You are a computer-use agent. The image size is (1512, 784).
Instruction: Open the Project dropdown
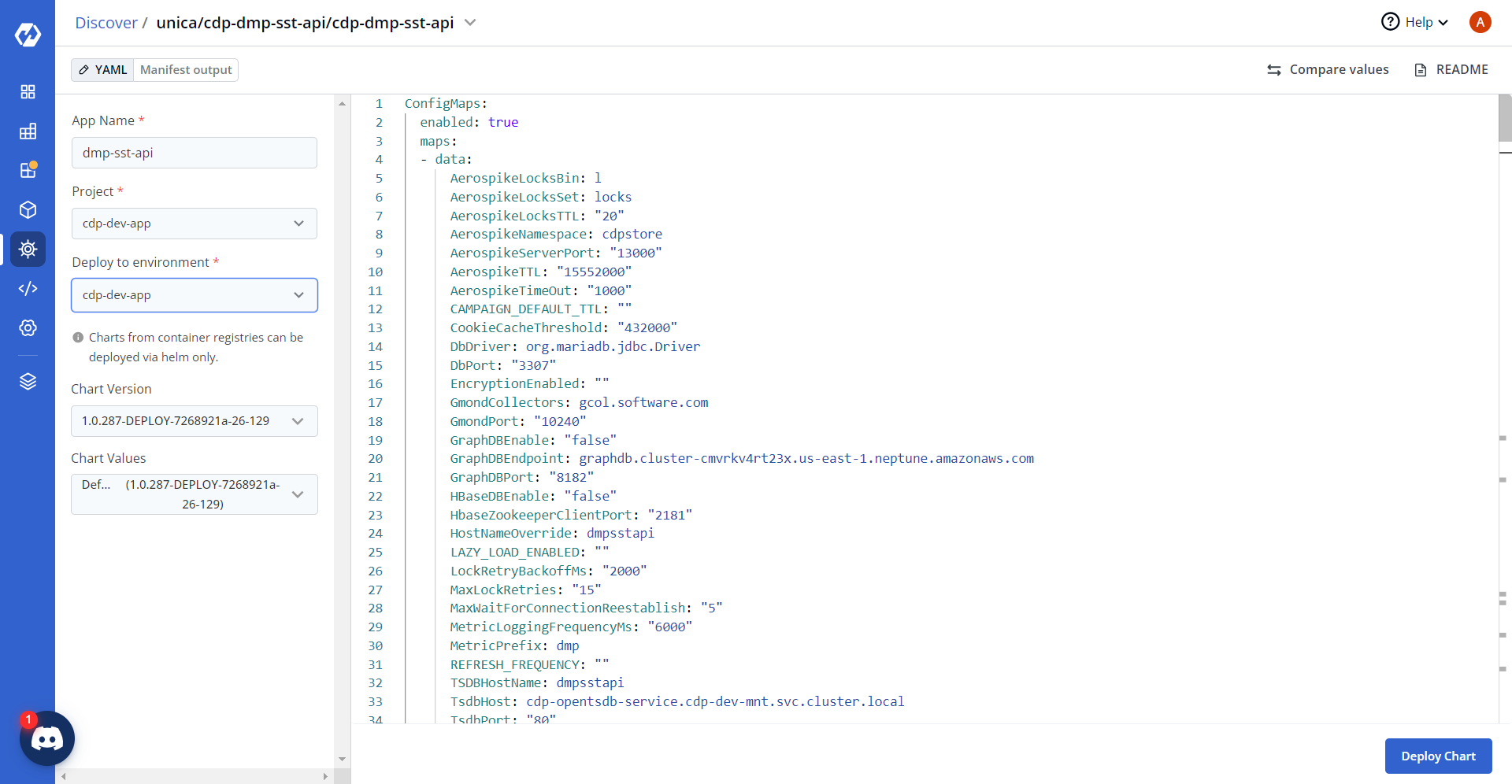tap(194, 224)
